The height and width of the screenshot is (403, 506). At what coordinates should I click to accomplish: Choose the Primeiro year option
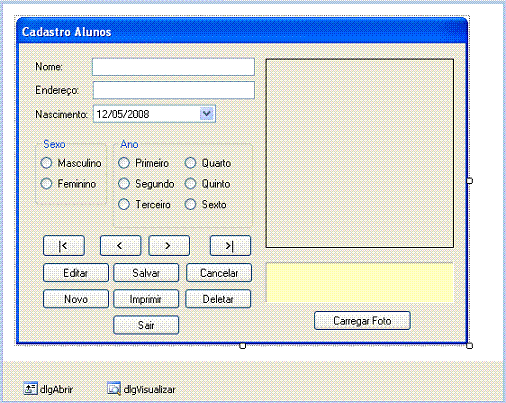point(124,163)
